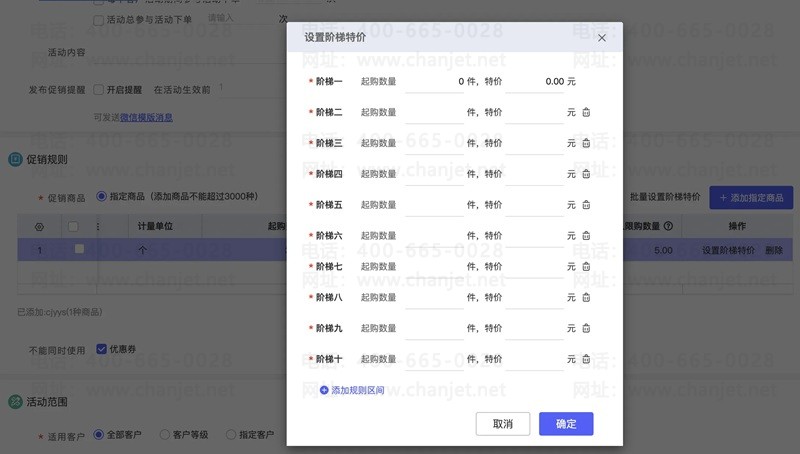Open 微信模版消息 link
The width and height of the screenshot is (800, 454).
146,117
